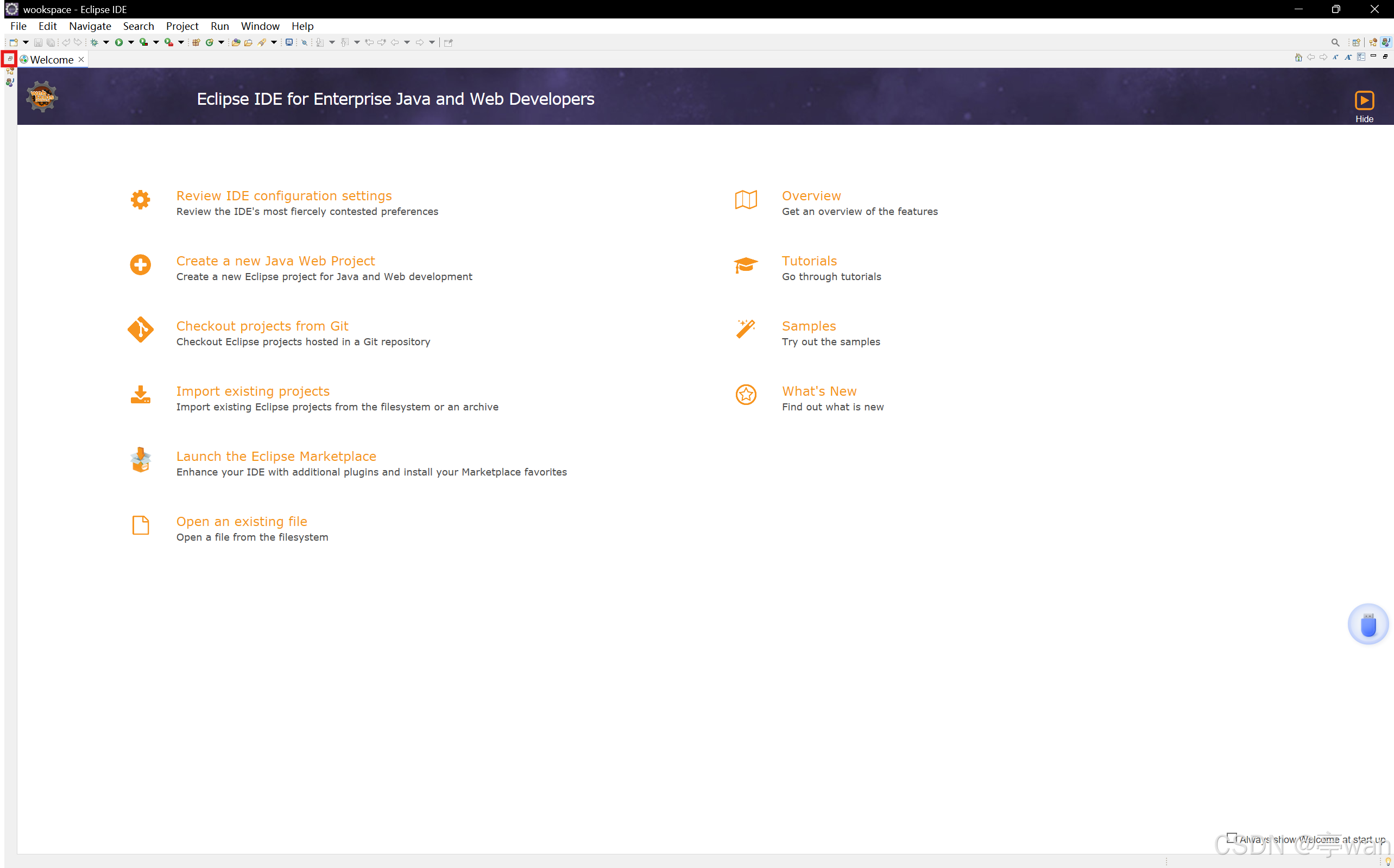
Task: Click Reduce font size icon in Welcome toolbar
Action: tap(1335, 57)
